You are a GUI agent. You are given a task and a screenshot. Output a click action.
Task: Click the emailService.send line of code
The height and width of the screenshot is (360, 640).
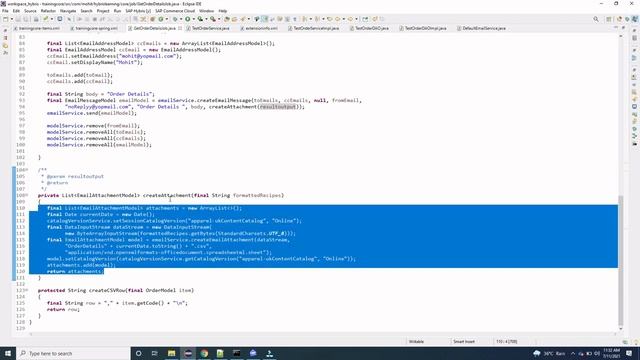click(x=92, y=113)
